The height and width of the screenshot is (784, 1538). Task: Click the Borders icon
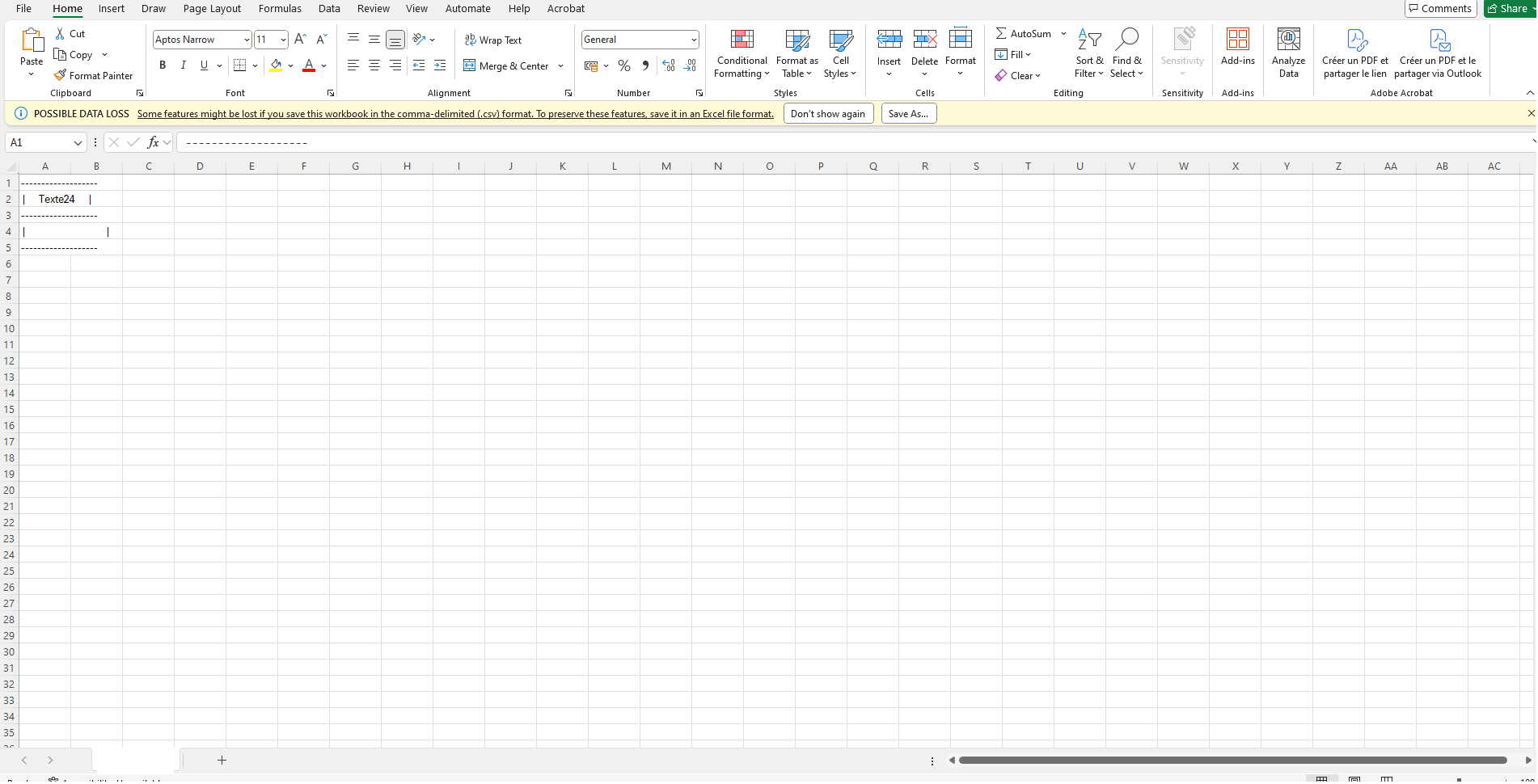click(239, 65)
